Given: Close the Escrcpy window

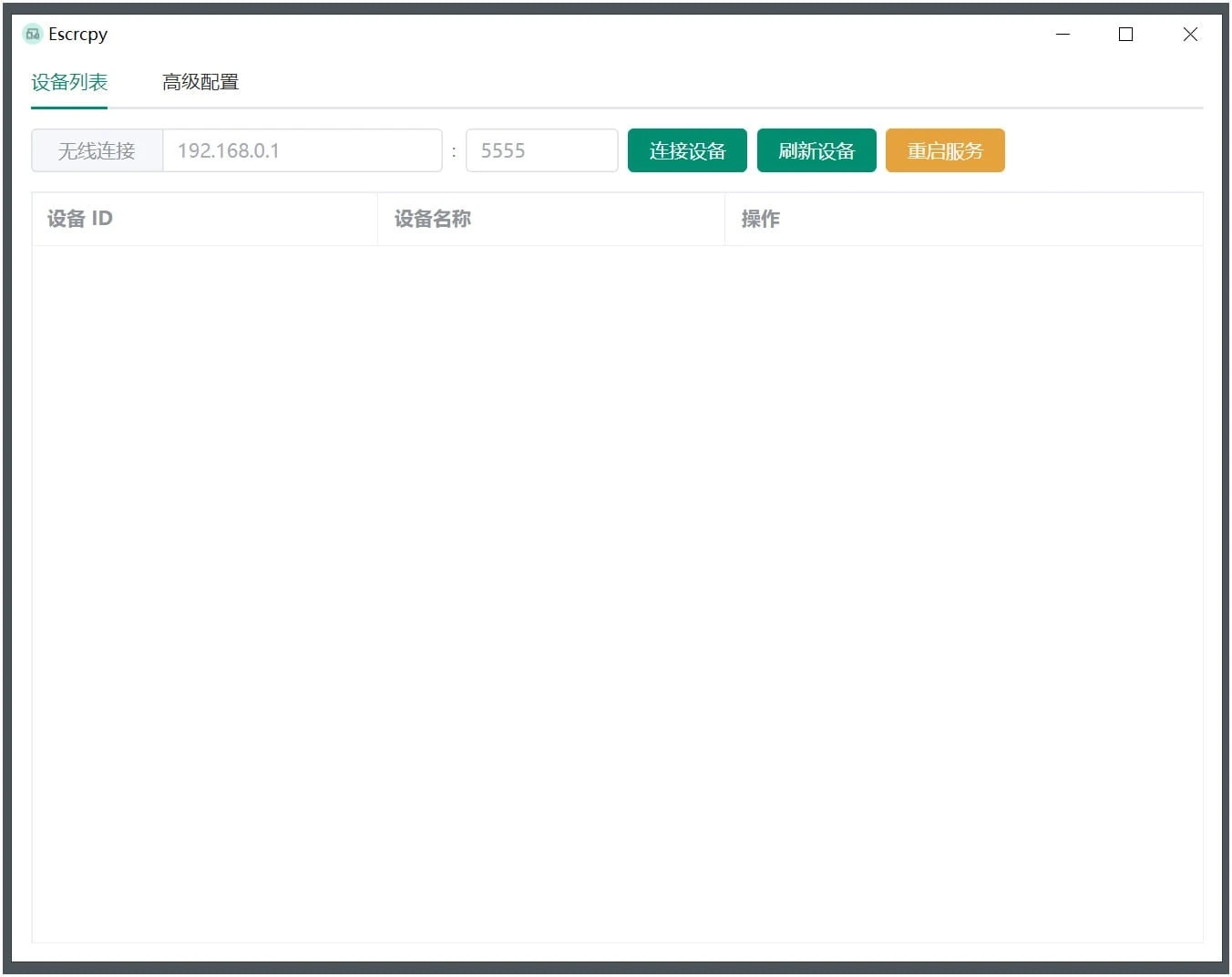Looking at the screenshot, I should [x=1189, y=35].
